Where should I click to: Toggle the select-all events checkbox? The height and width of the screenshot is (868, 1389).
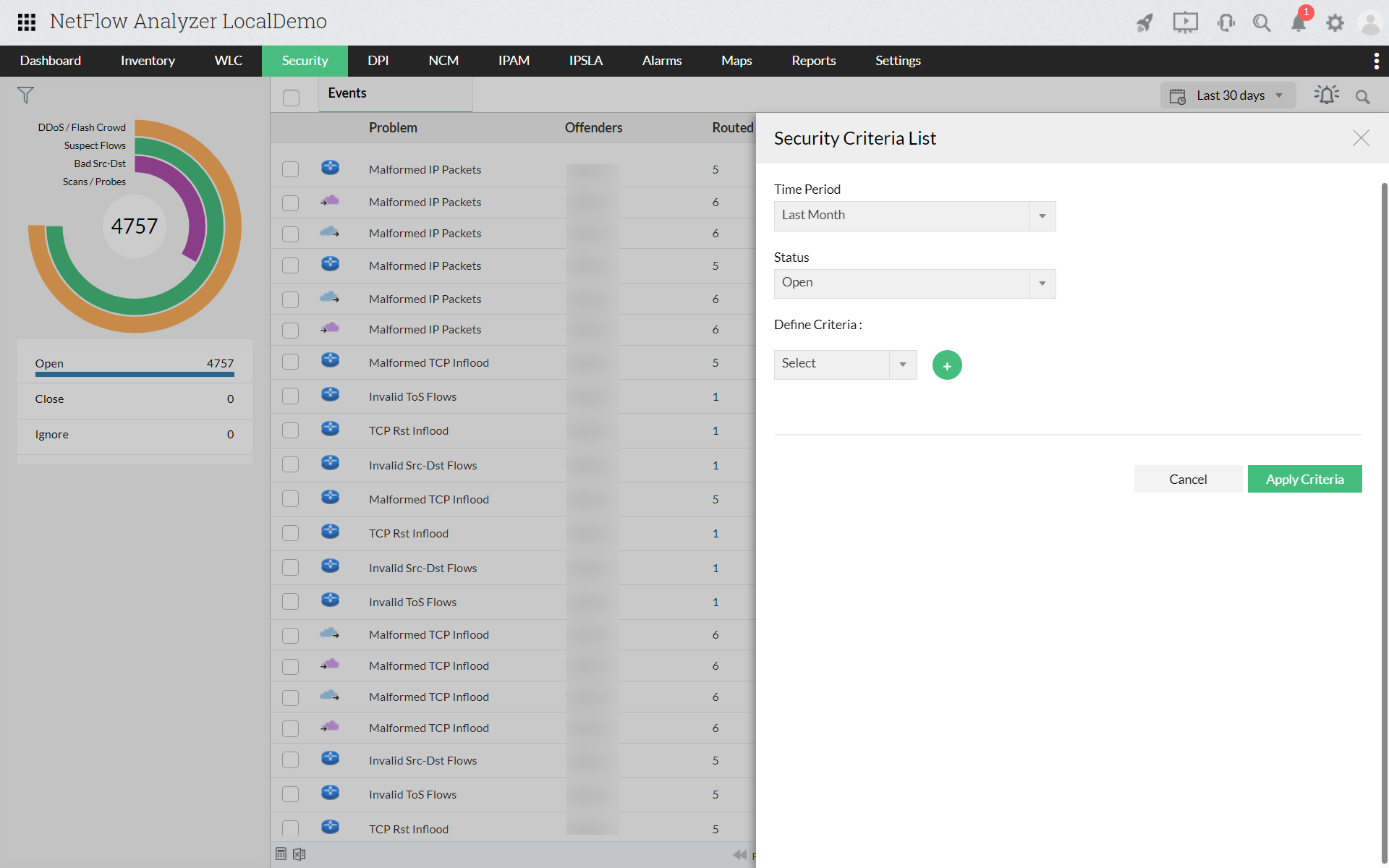(291, 98)
